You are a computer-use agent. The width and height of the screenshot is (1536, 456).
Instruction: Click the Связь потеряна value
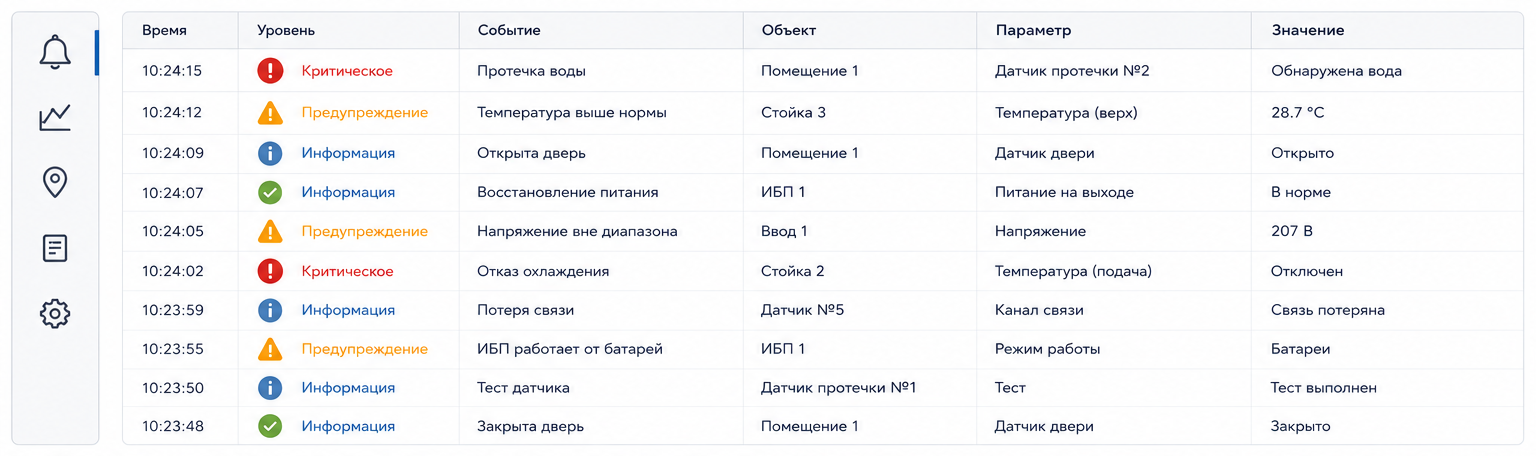pos(1328,310)
